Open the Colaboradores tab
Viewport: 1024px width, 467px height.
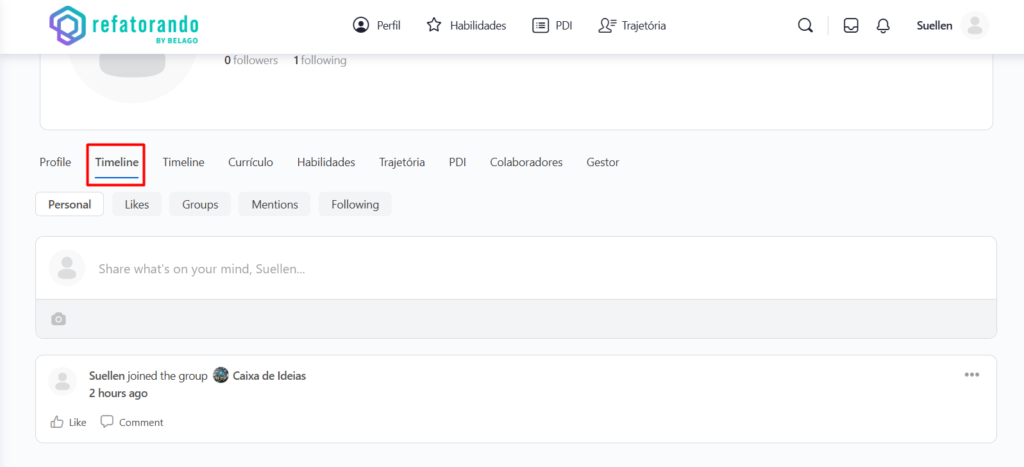click(526, 162)
